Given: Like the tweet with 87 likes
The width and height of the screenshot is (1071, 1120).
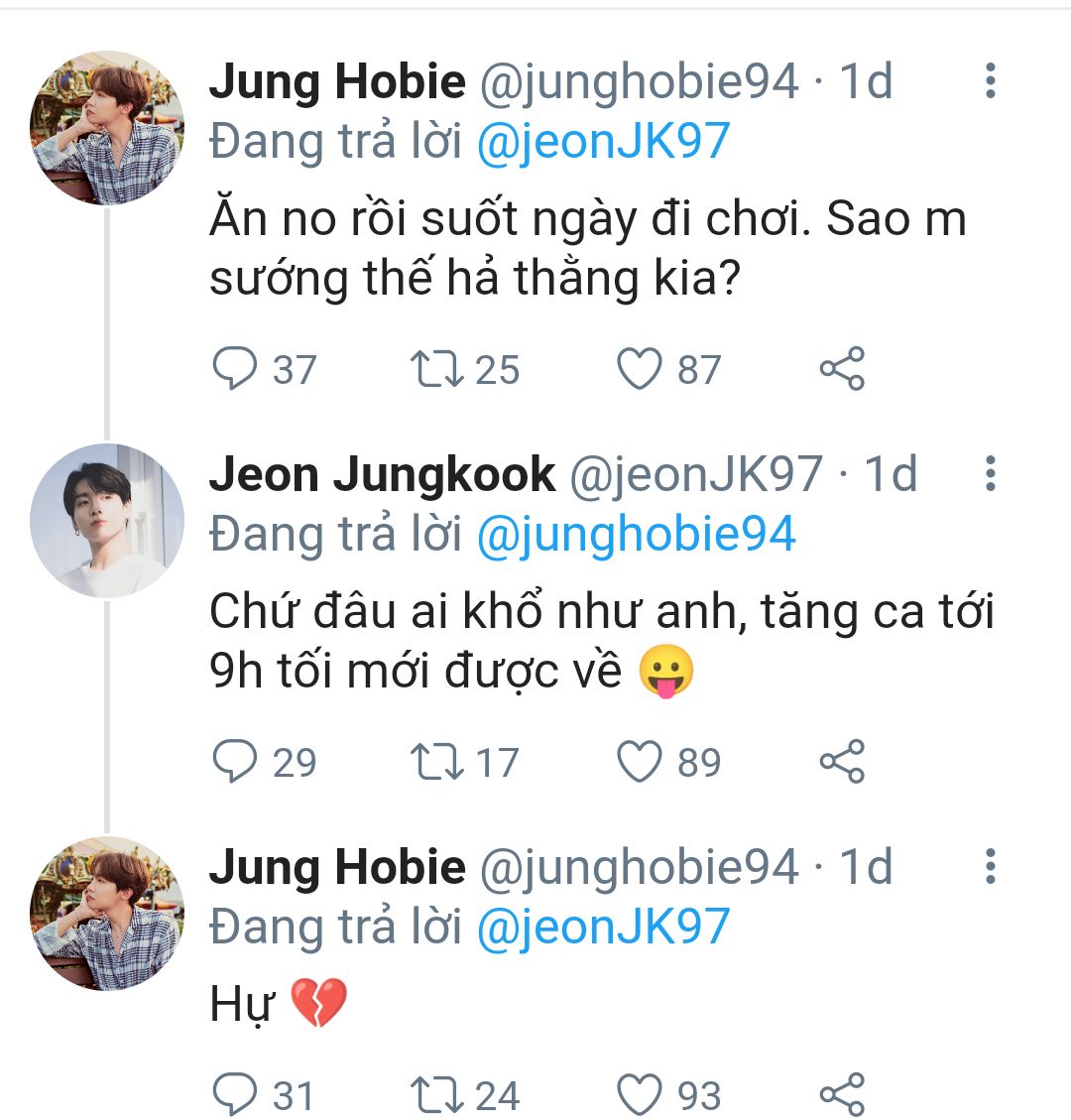Looking at the screenshot, I should [x=640, y=369].
